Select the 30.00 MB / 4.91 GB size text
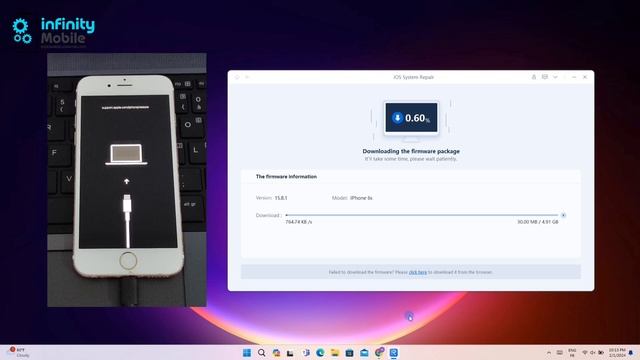 538,222
